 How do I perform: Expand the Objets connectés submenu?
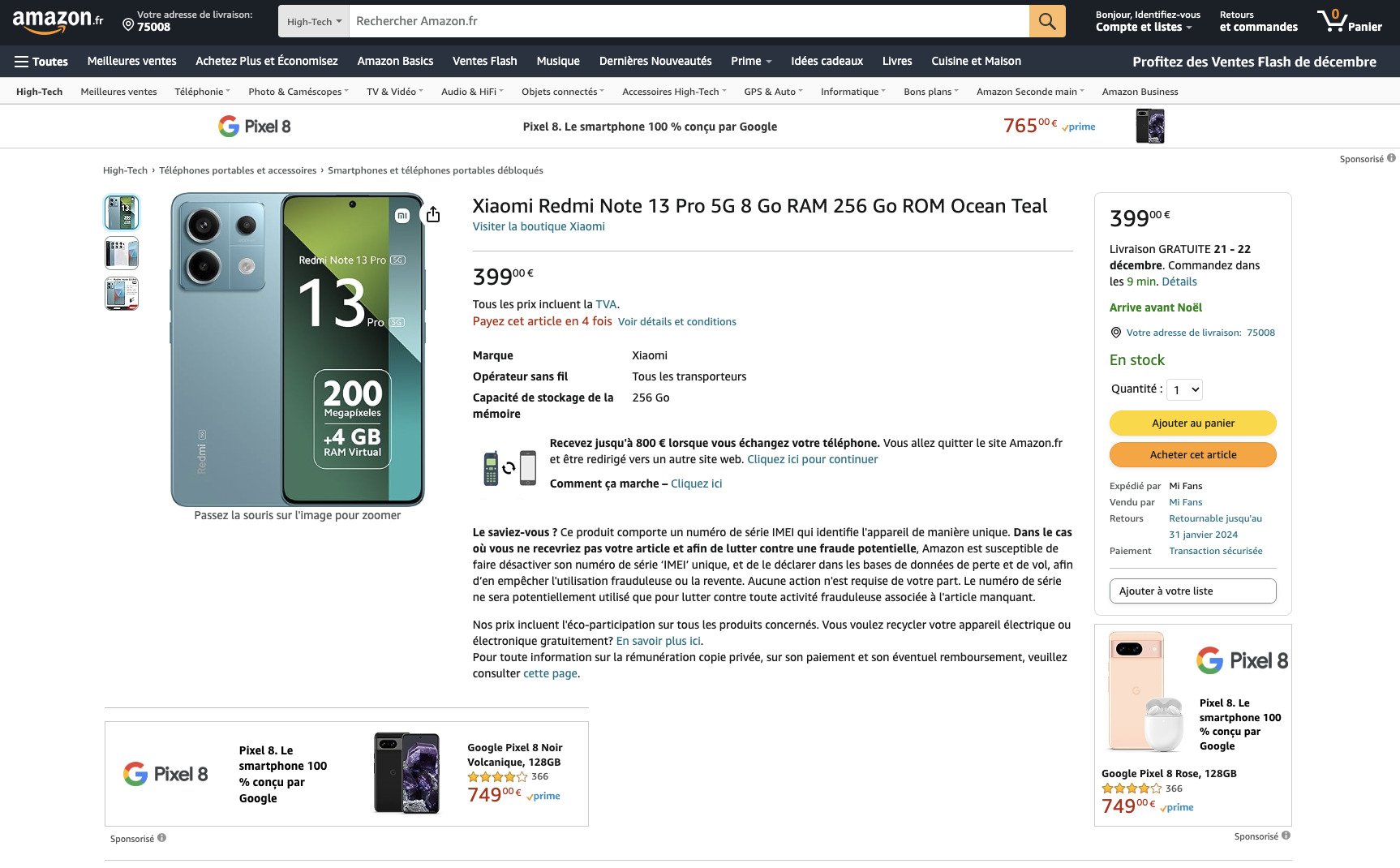(563, 92)
